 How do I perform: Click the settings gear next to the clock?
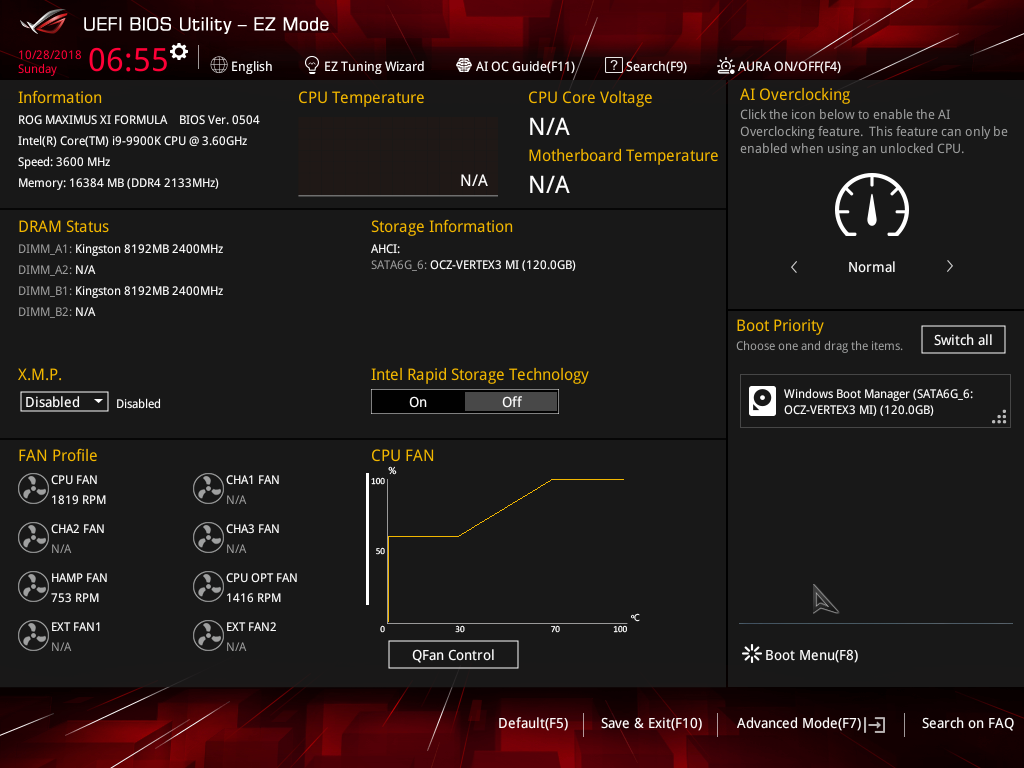pyautogui.click(x=179, y=52)
